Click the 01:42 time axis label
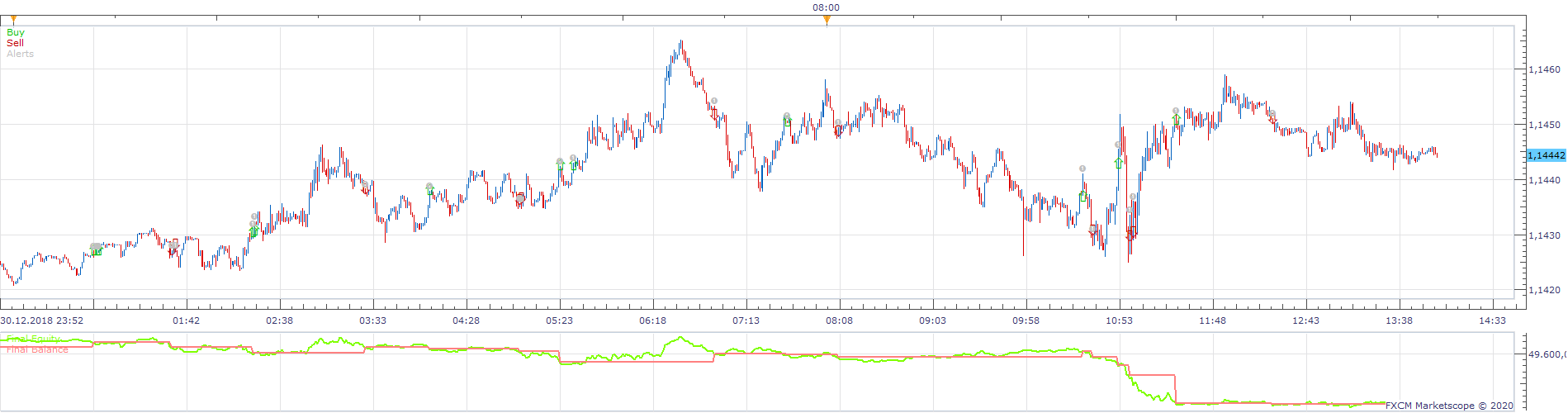Screen dimensions: 1568x413 [186, 320]
